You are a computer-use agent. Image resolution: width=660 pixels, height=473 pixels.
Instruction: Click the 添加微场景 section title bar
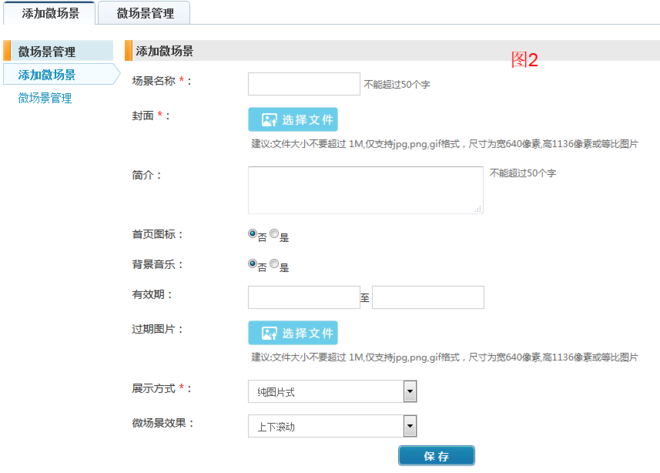coord(390,51)
